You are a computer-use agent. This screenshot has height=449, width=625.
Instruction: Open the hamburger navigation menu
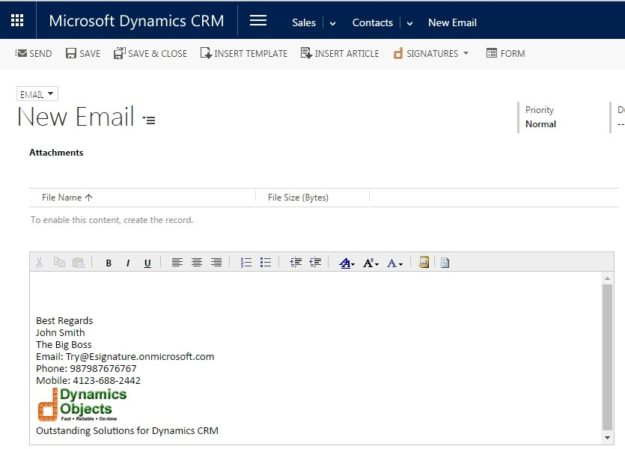tap(258, 20)
